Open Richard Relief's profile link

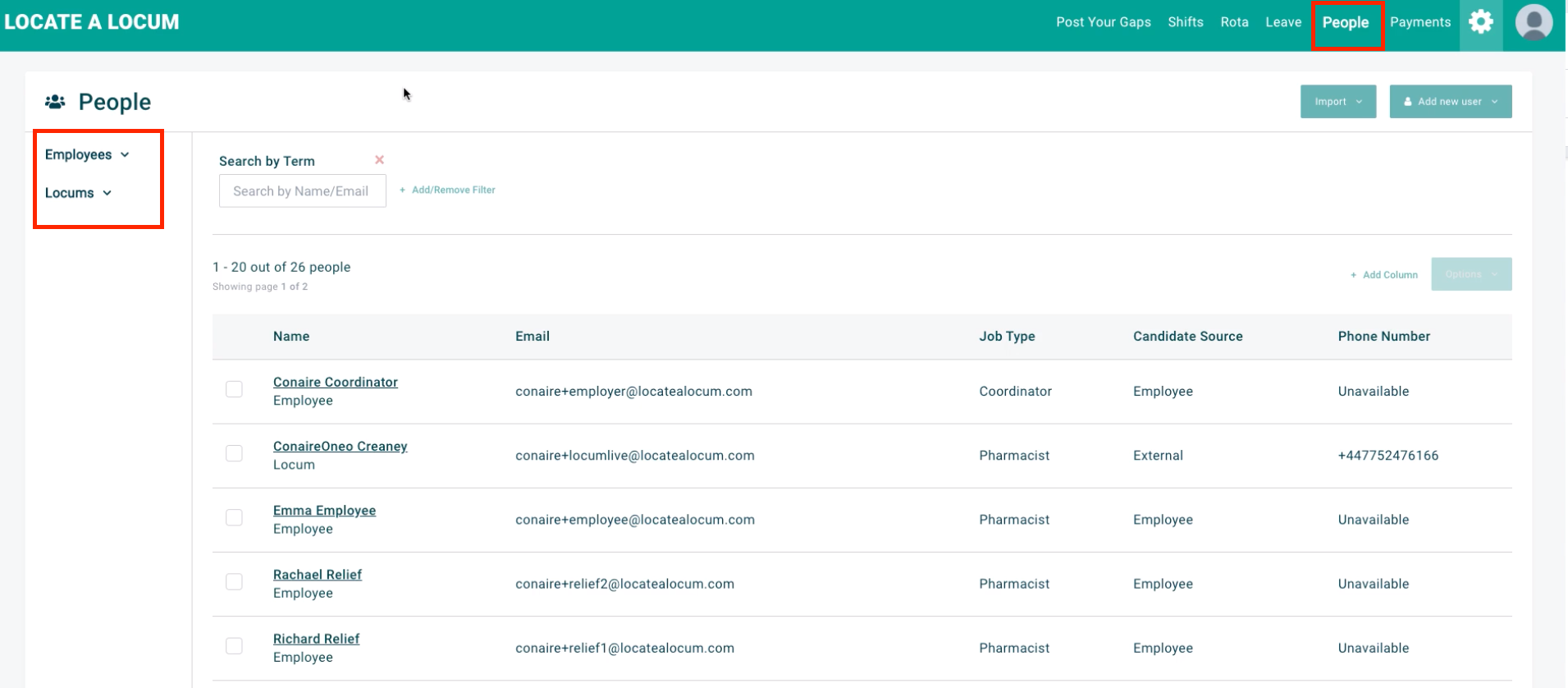[x=317, y=638]
